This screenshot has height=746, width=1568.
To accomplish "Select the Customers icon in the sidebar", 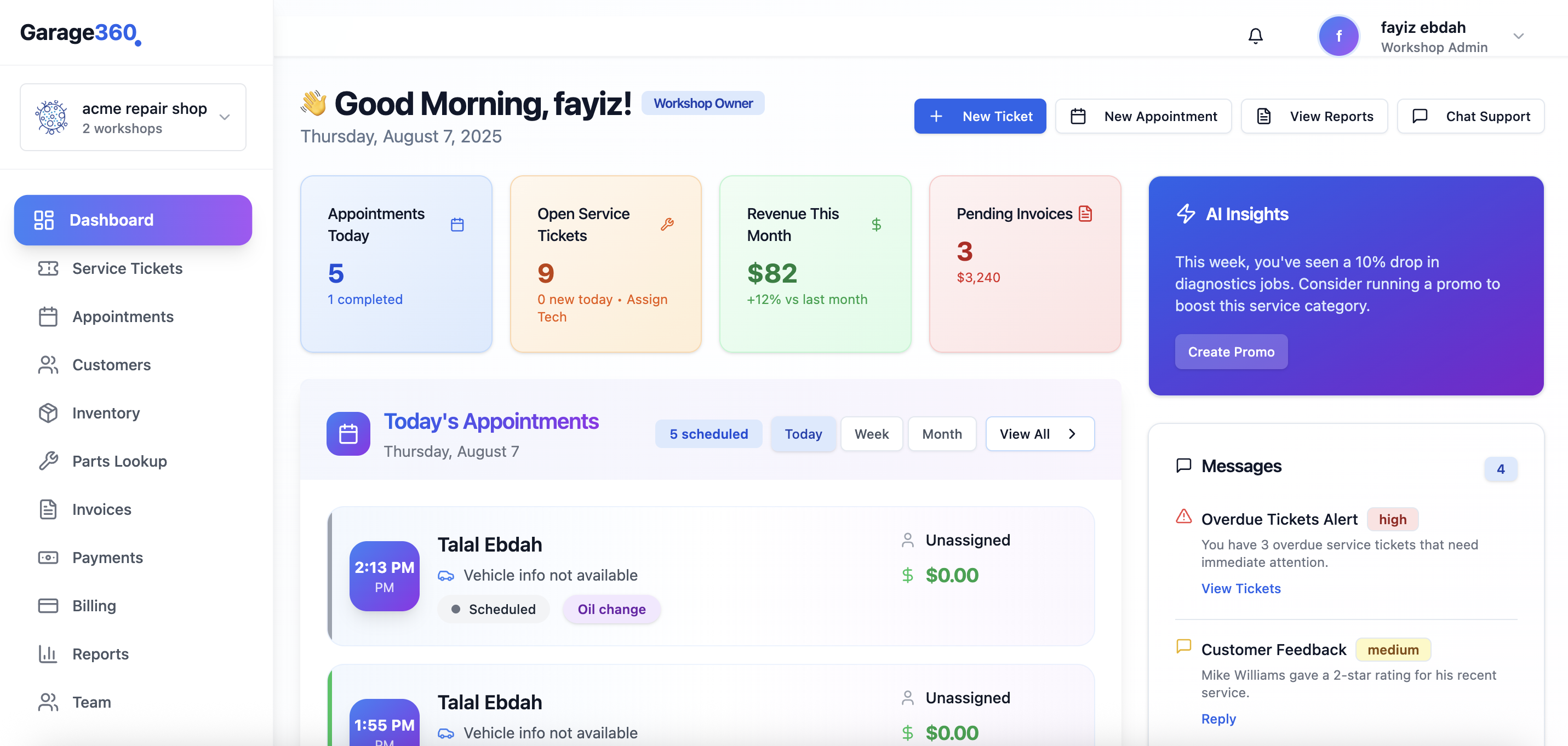I will pos(48,364).
